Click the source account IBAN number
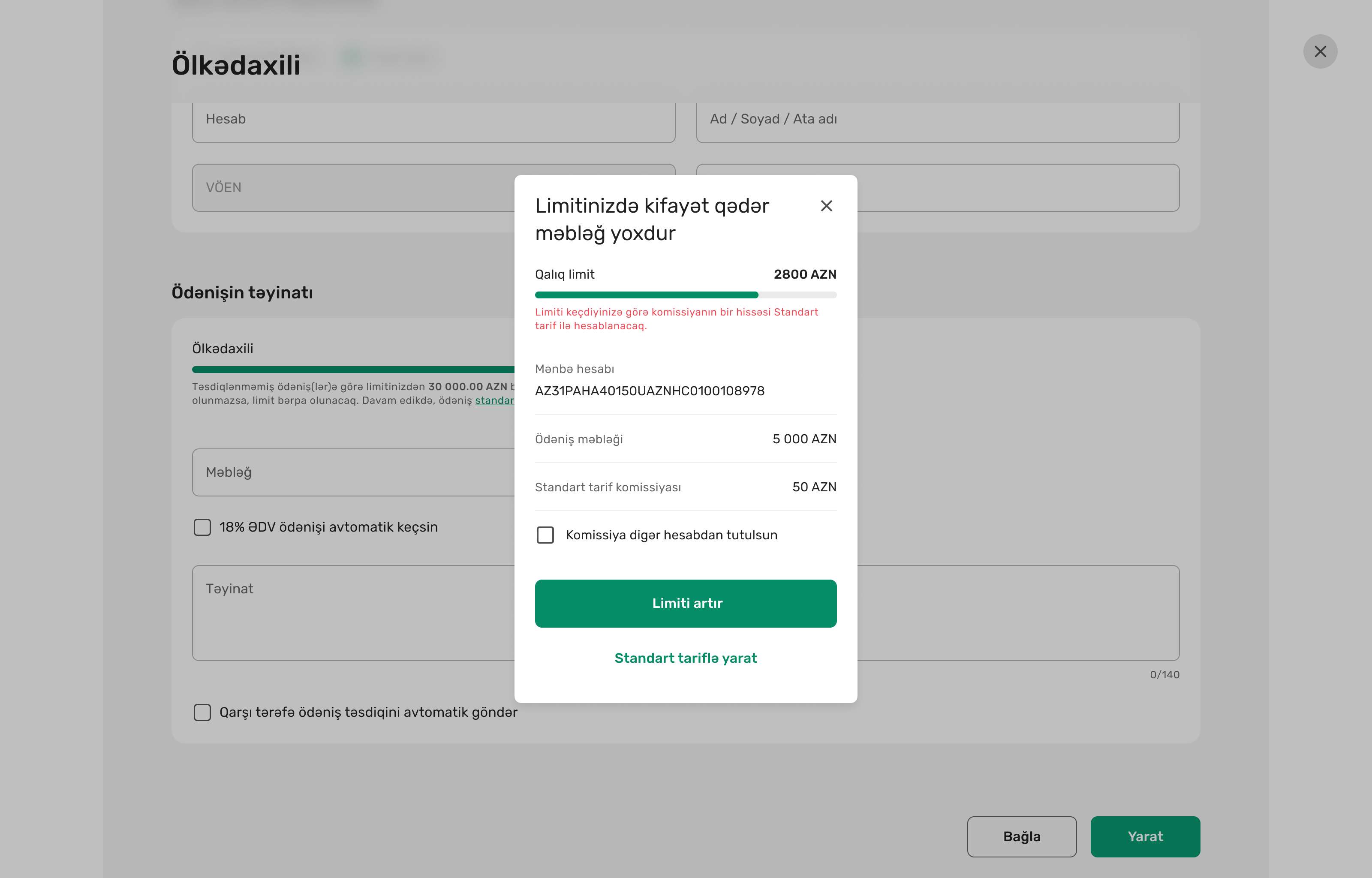 (x=649, y=391)
